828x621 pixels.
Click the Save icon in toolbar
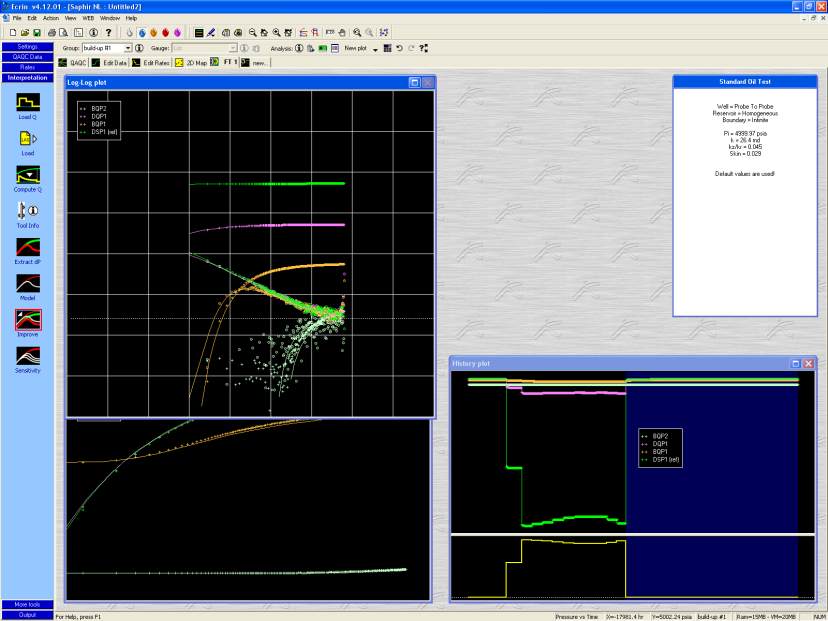tap(37, 32)
